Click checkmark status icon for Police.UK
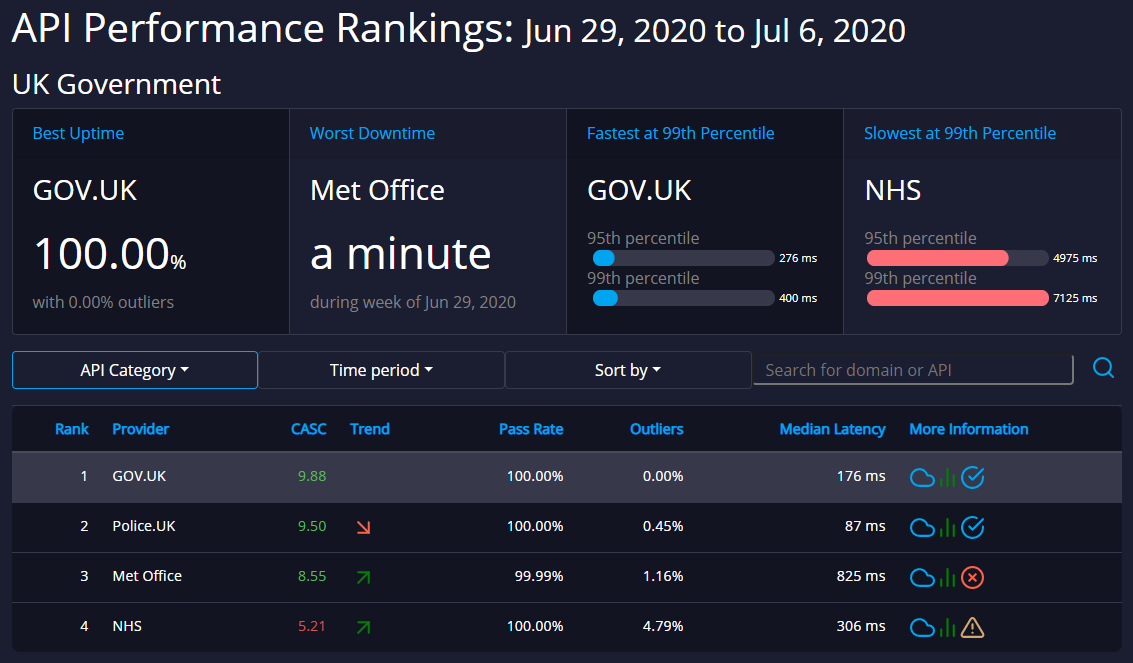1133x663 pixels. (x=973, y=527)
